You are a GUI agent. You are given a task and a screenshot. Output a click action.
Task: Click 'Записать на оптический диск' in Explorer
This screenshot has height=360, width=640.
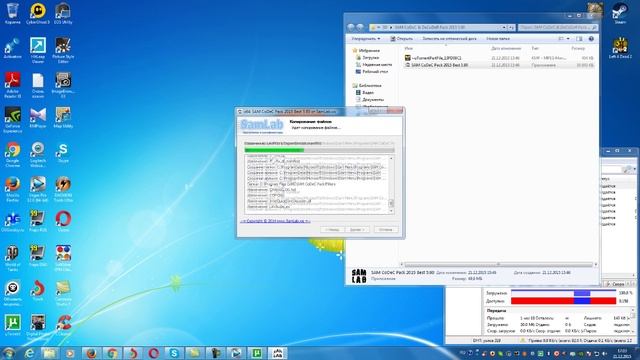[449, 38]
